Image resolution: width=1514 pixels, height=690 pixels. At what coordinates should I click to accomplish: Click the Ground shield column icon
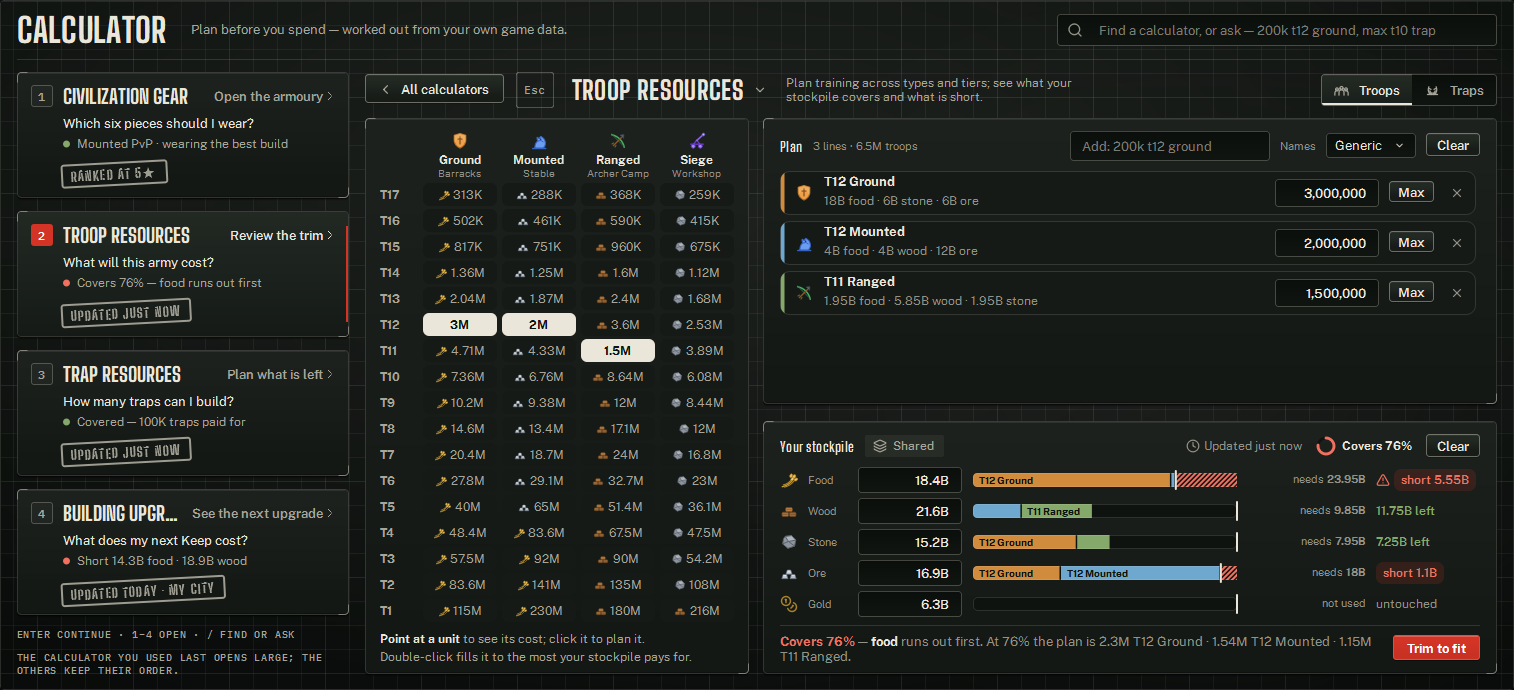coord(460,141)
